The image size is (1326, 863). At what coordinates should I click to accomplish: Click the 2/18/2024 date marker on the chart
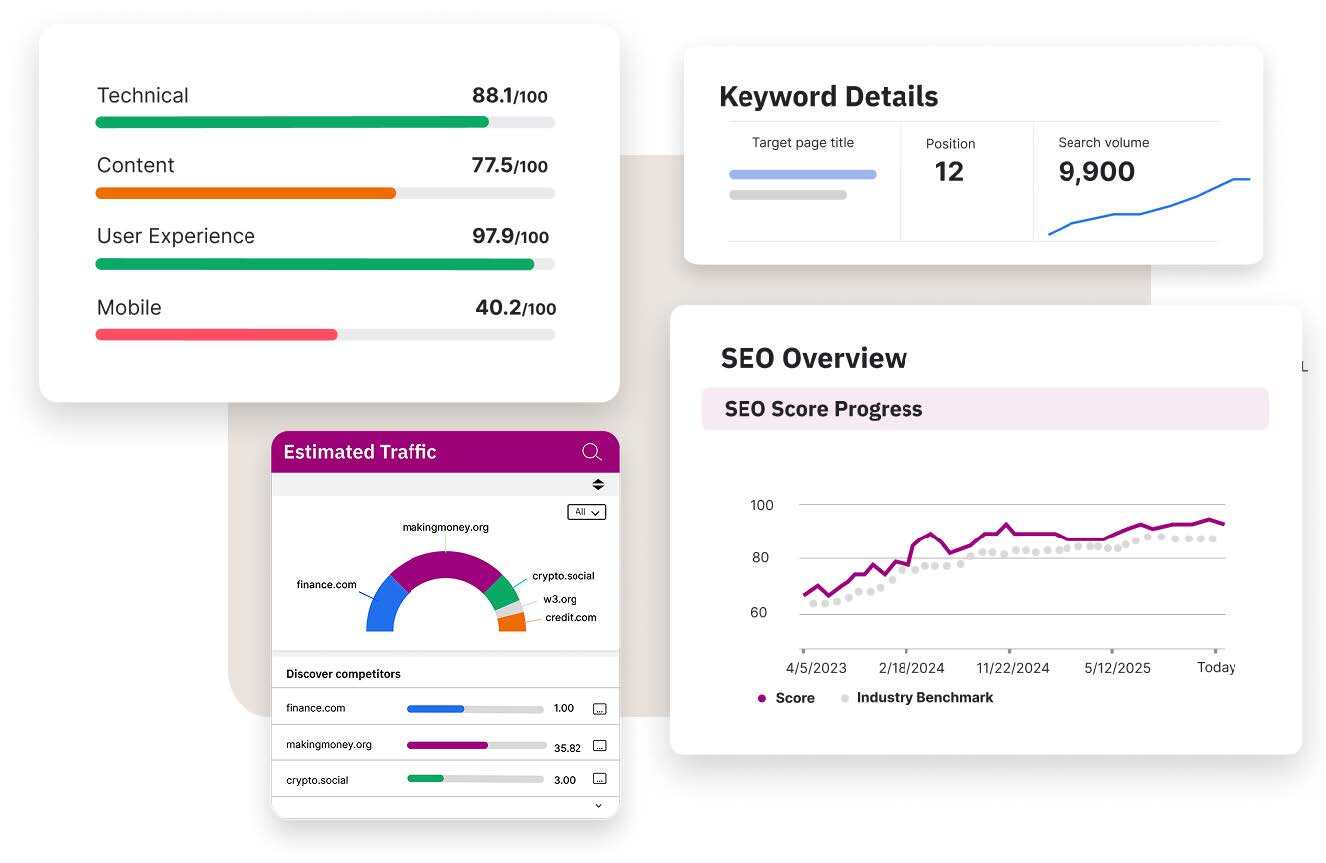tap(911, 667)
